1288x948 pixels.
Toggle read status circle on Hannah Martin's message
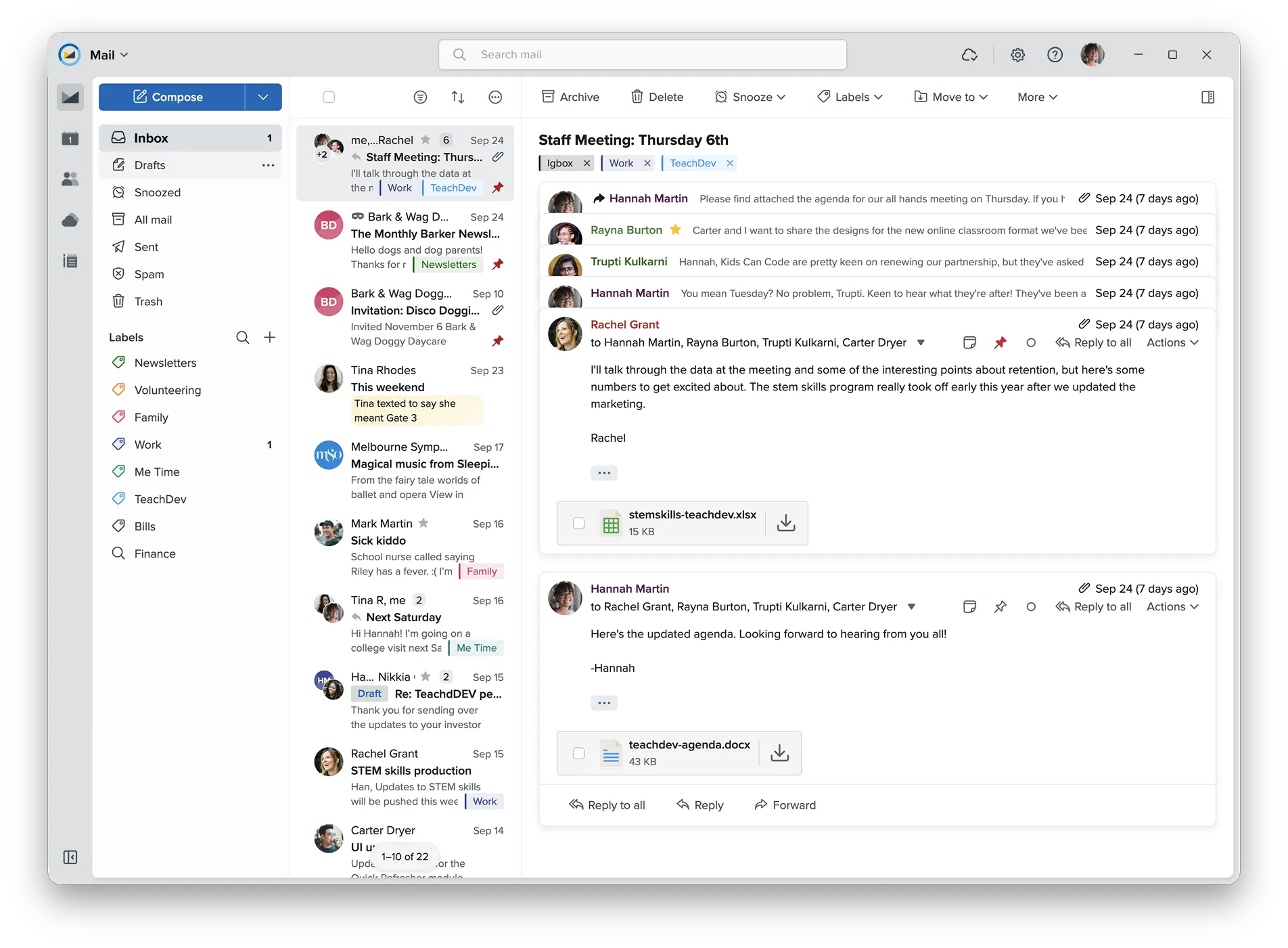tap(1030, 607)
